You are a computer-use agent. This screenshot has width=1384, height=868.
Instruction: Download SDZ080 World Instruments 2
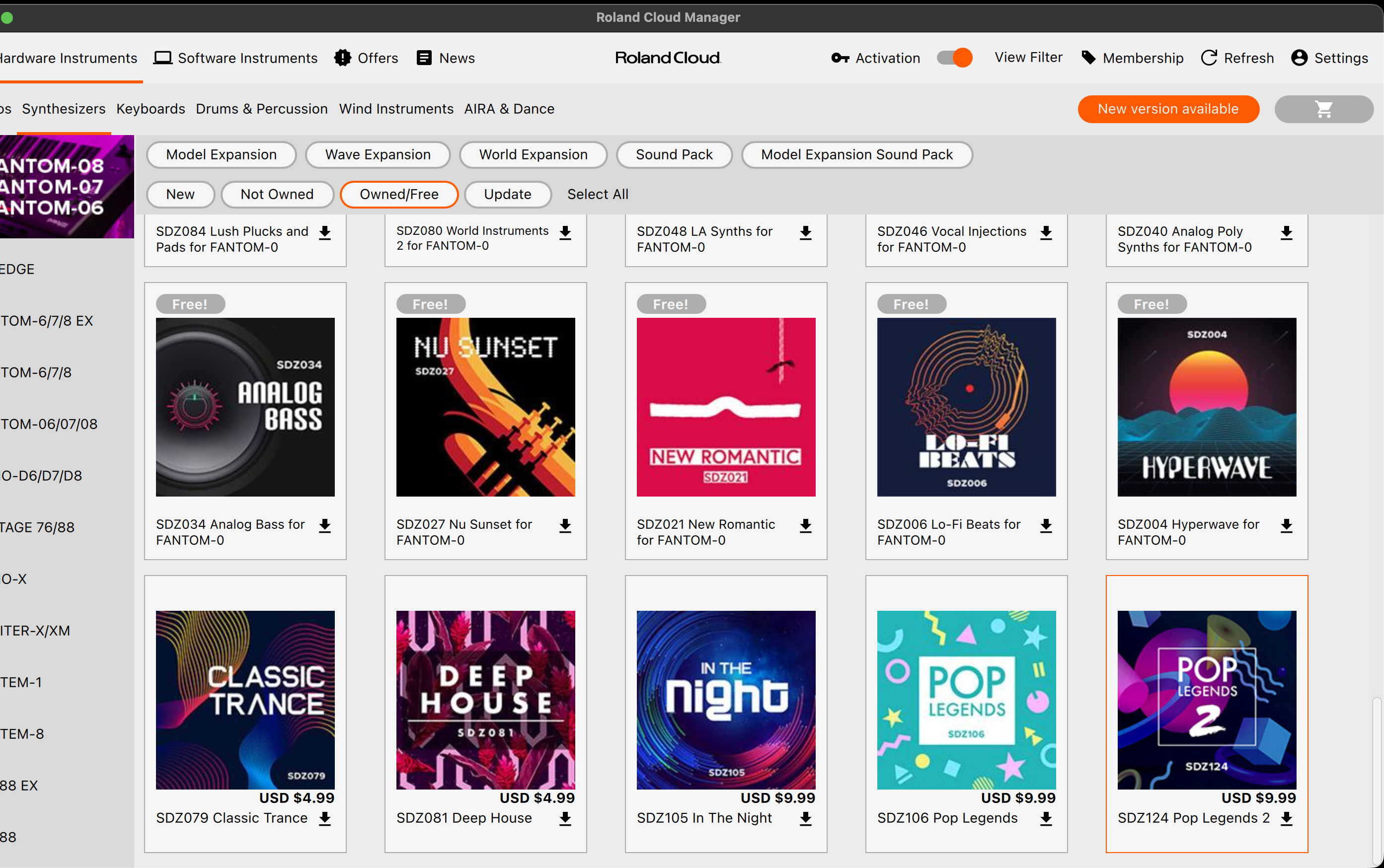(565, 233)
